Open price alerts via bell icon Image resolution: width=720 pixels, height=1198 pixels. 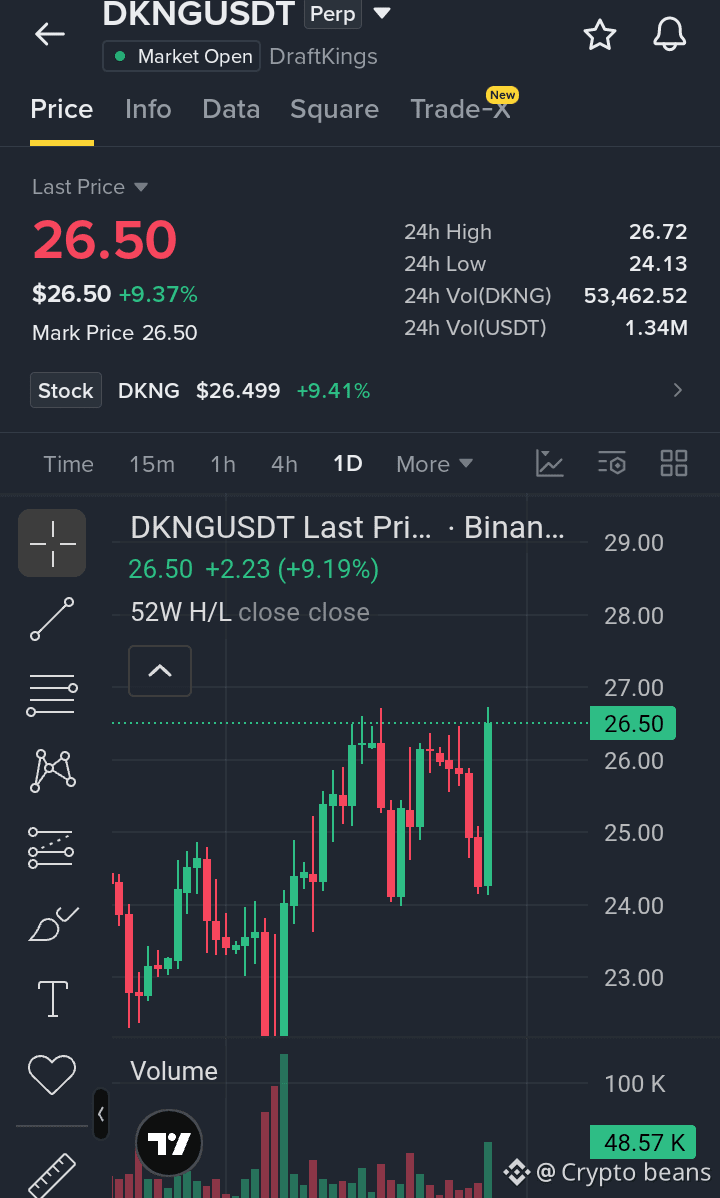click(x=670, y=34)
